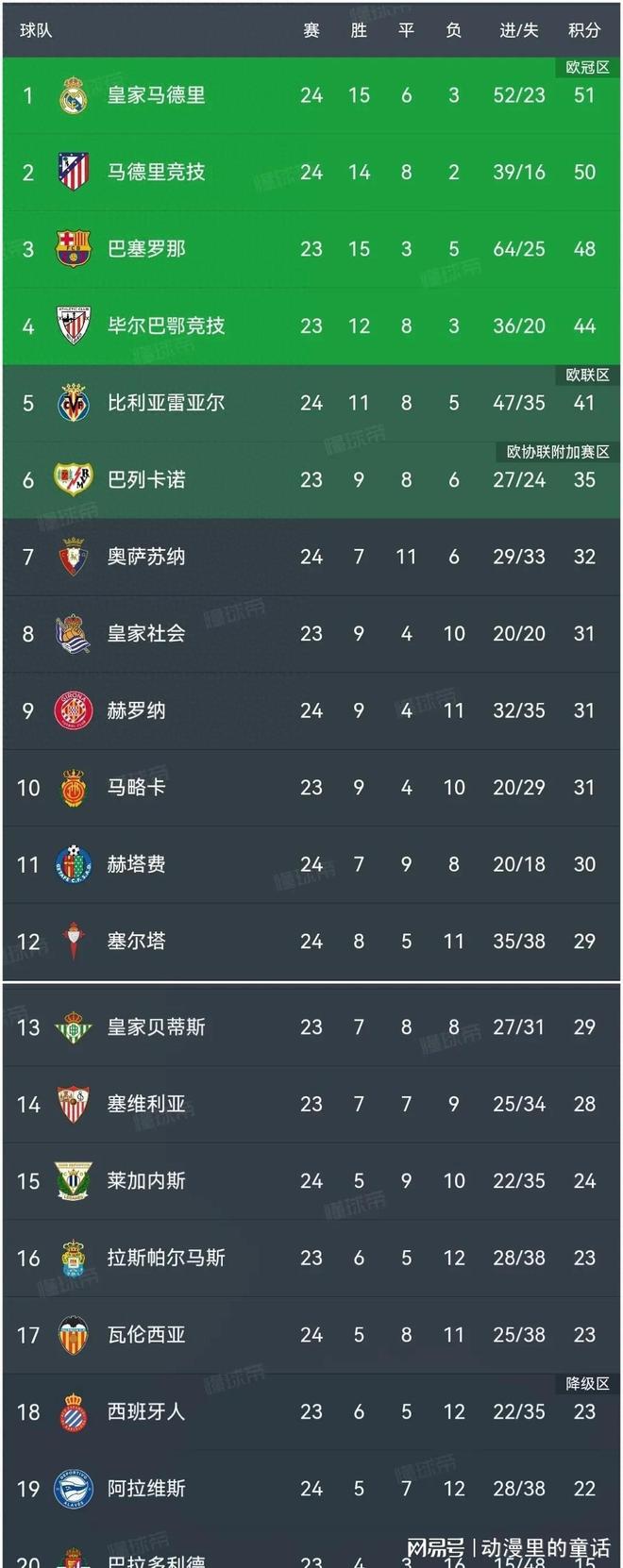
Task: Click the Barcelona club crest
Action: tap(74, 249)
